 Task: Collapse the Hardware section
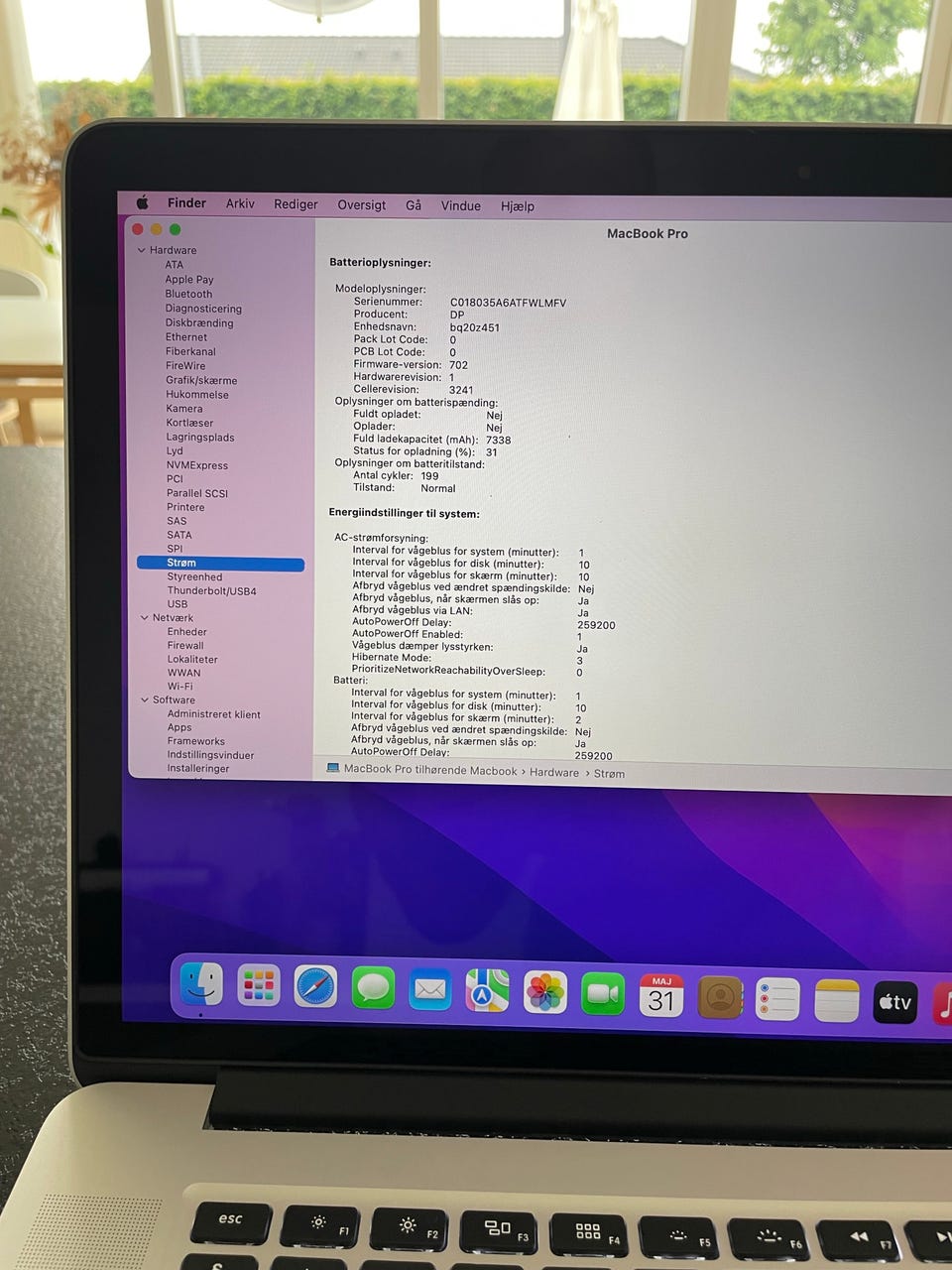pos(141,250)
